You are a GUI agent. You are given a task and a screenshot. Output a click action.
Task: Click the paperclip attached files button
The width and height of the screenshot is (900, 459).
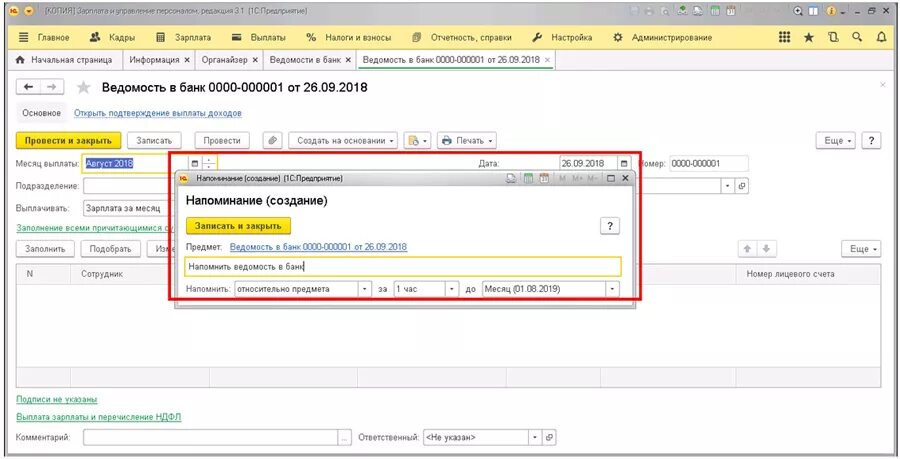pos(273,141)
